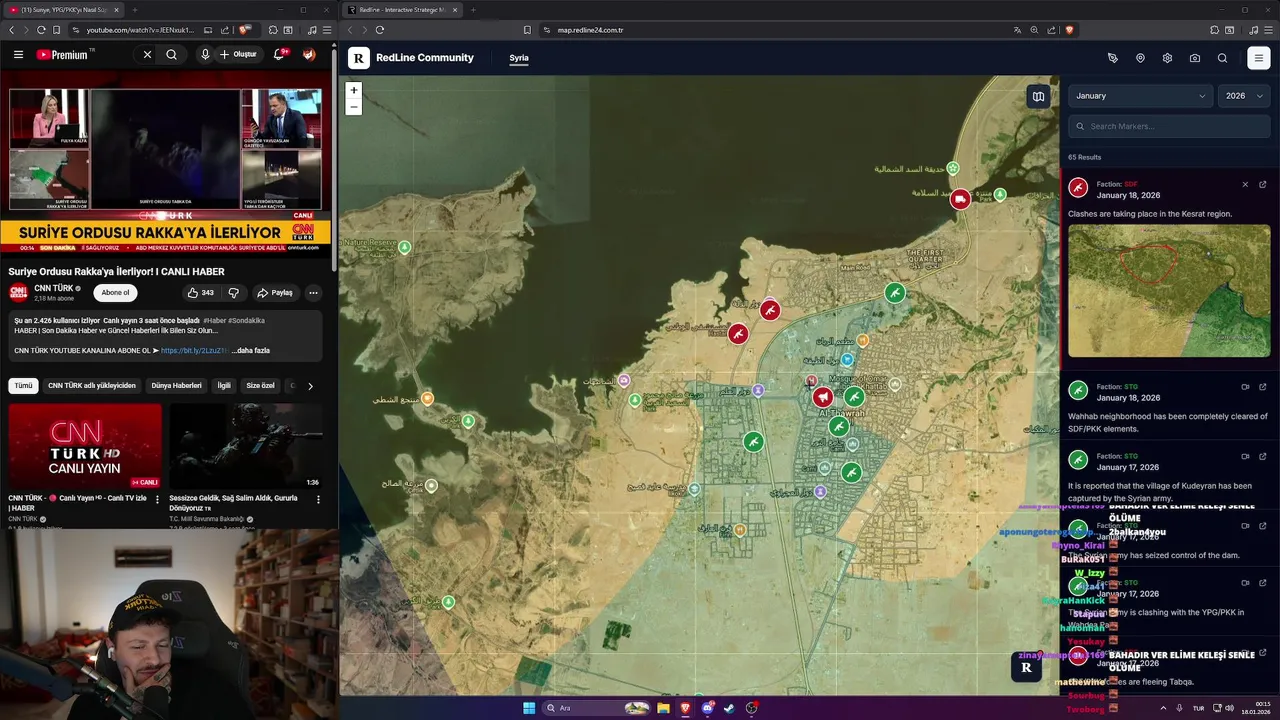1280x720 pixels.
Task: Click the '65 Results' count text
Action: 1084,157
